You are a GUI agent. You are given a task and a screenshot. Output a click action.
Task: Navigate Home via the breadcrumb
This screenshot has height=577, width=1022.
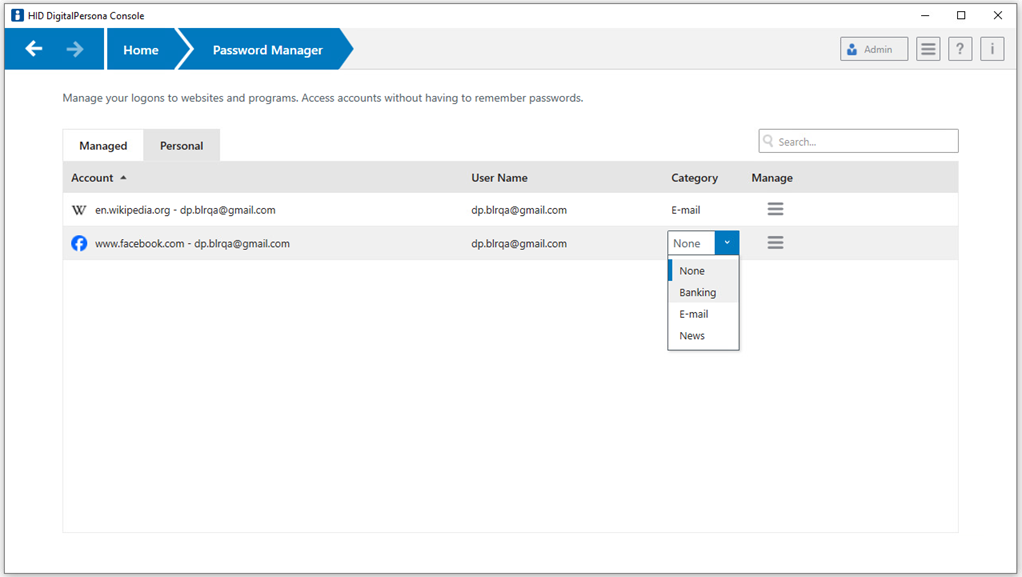[140, 49]
